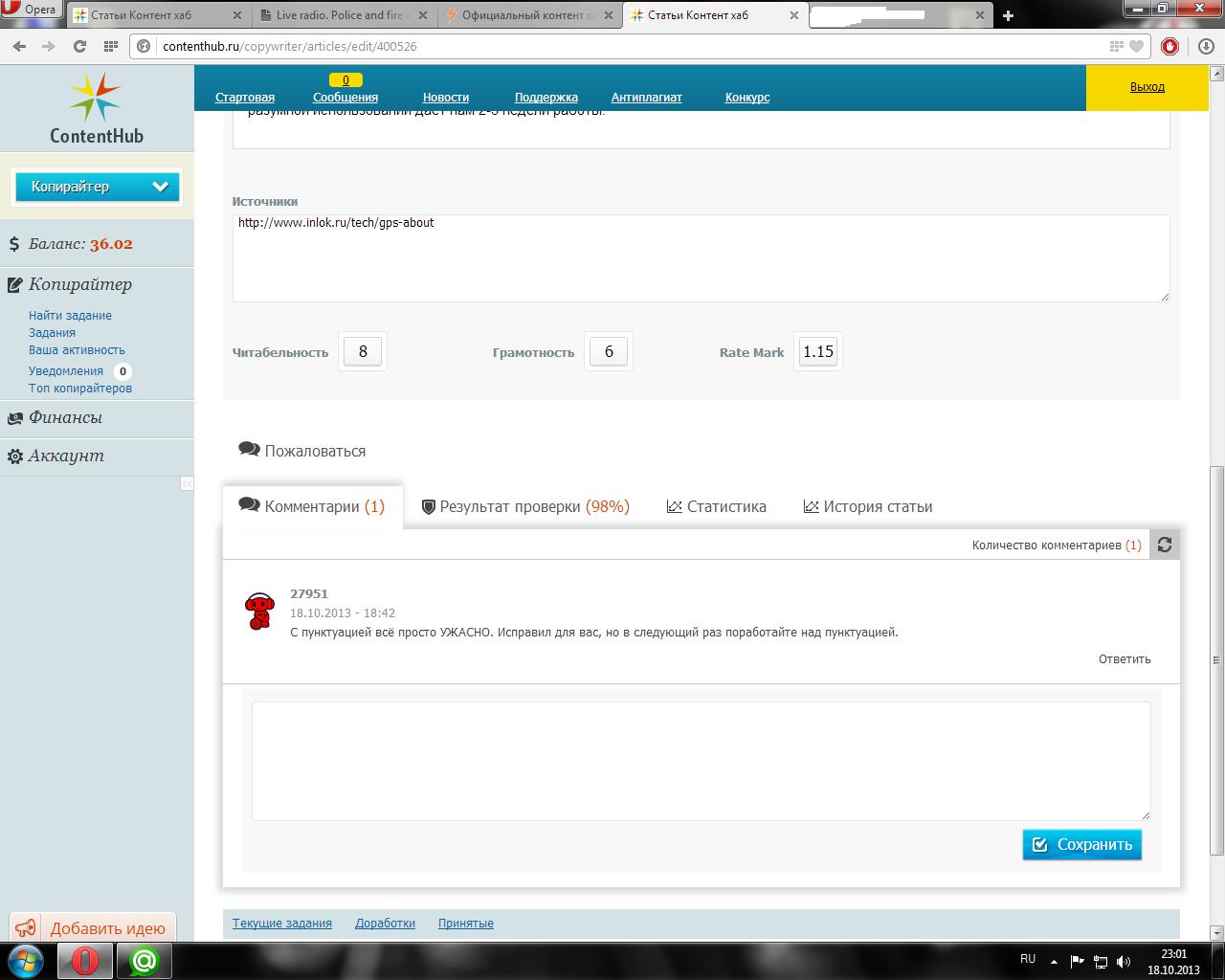Click the Выход logout link

1147,86
